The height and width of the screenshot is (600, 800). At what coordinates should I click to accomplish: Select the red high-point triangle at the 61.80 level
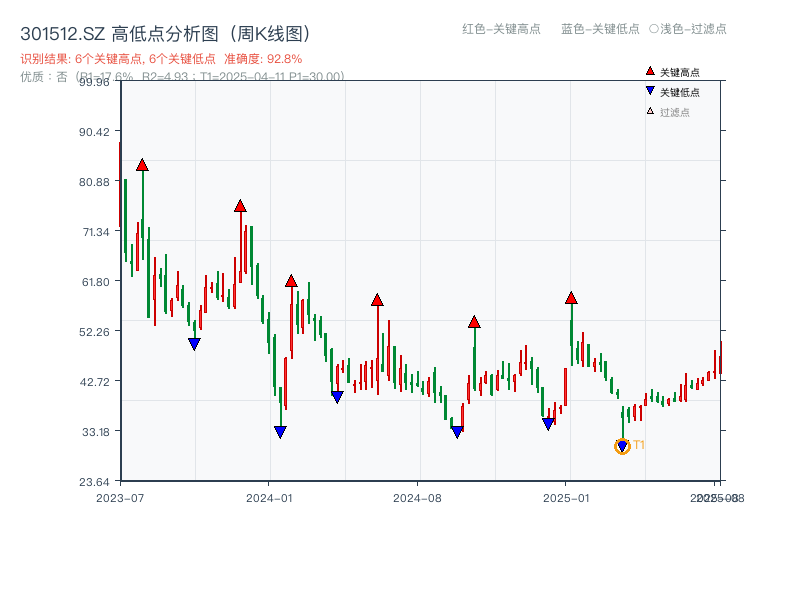click(290, 280)
